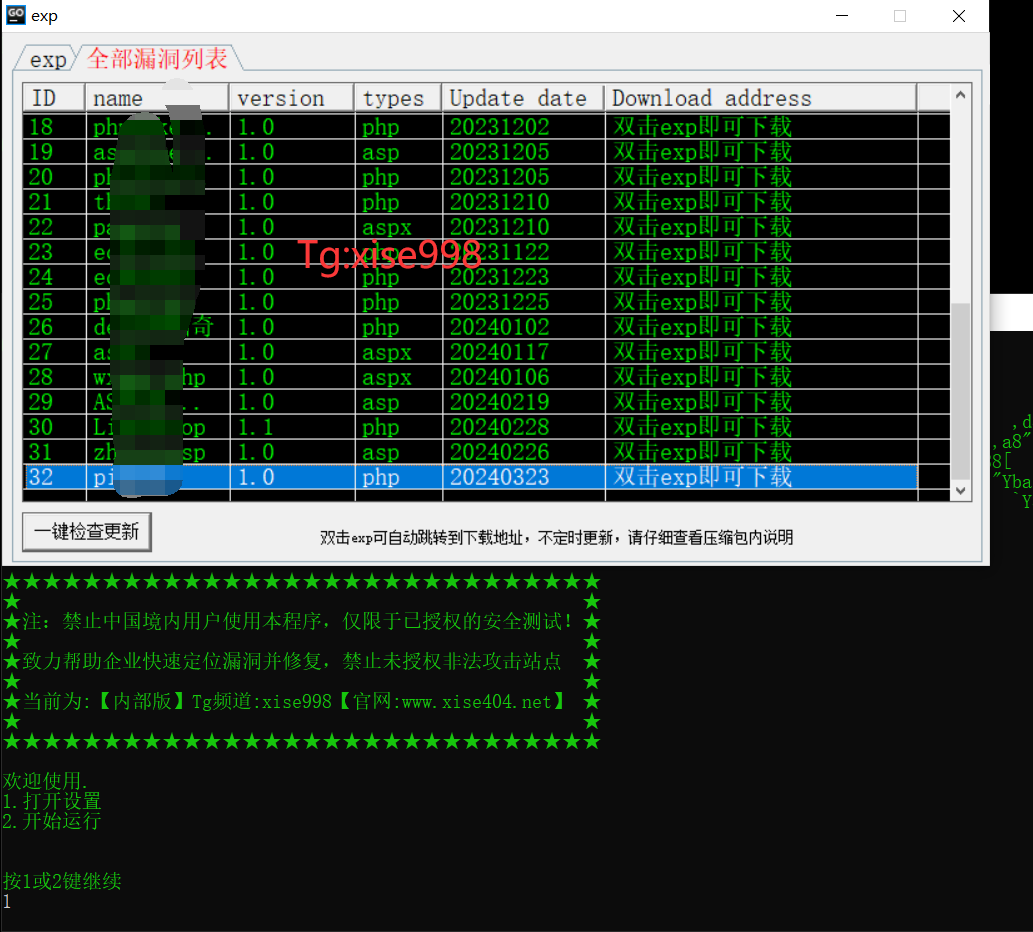Sort by the ID column header
The width and height of the screenshot is (1033, 932).
coord(53,97)
